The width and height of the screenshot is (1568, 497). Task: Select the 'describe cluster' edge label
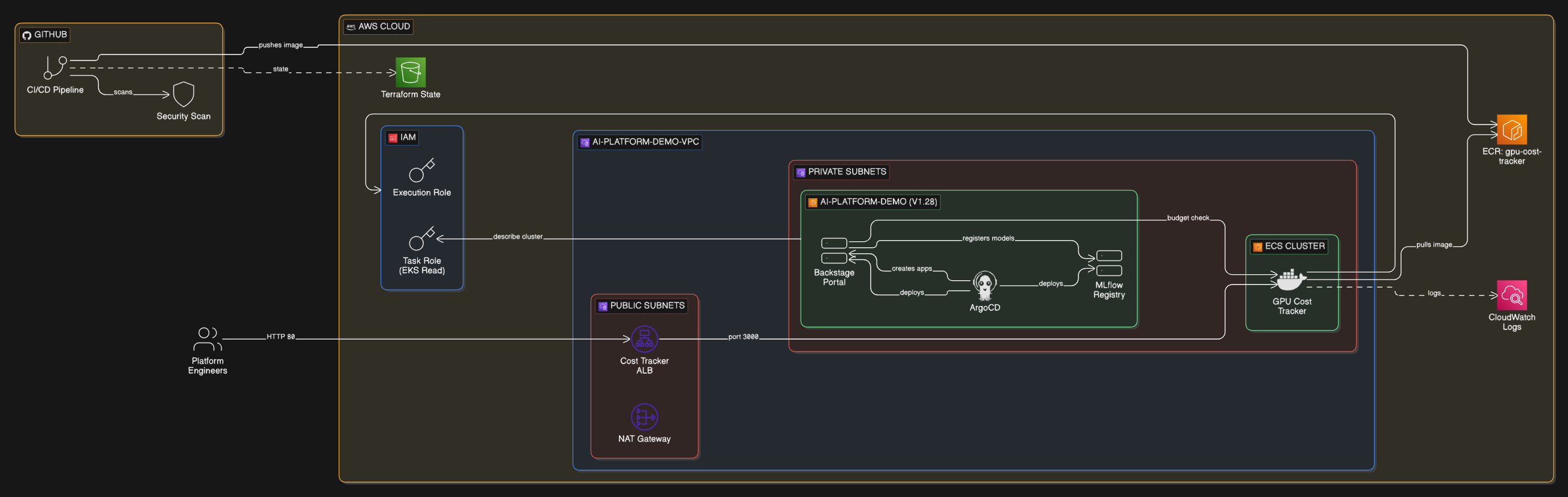(518, 237)
